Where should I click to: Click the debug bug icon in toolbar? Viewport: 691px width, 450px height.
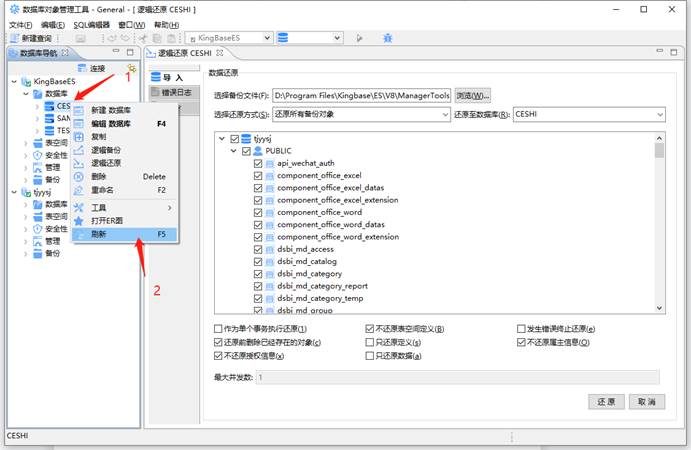[387, 38]
